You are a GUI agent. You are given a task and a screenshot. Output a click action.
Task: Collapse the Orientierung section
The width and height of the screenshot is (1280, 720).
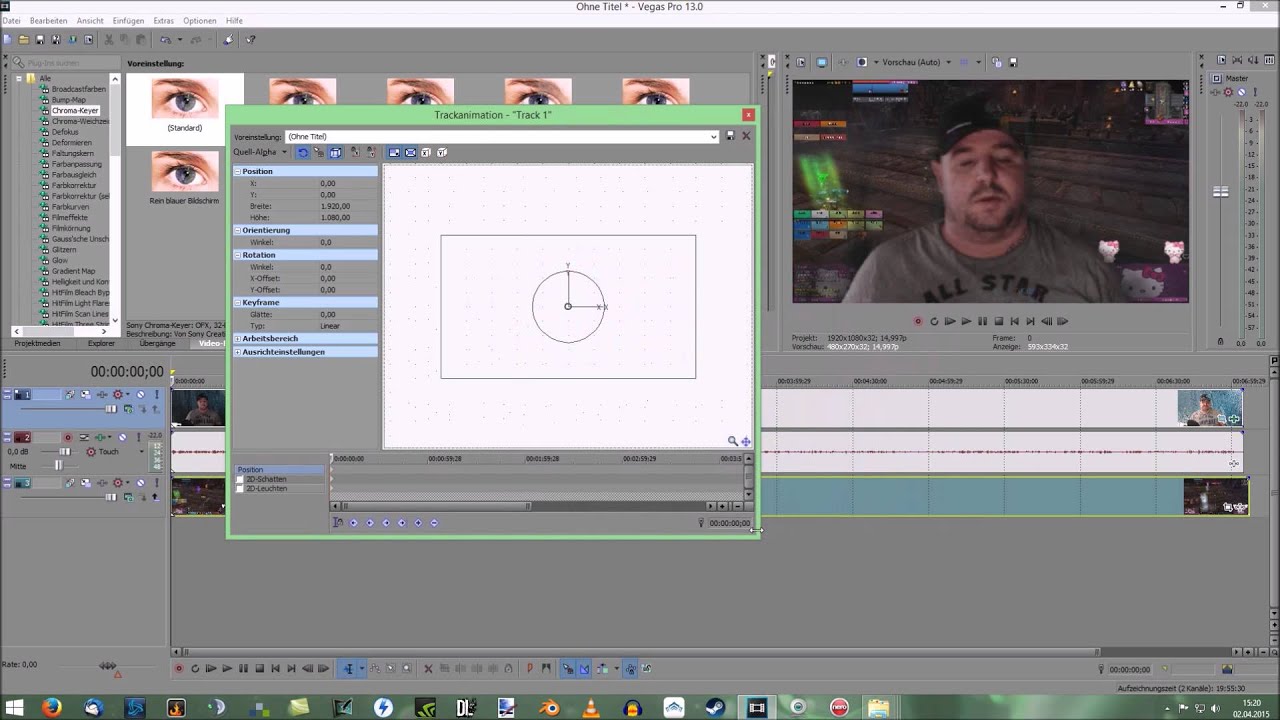[x=238, y=230]
